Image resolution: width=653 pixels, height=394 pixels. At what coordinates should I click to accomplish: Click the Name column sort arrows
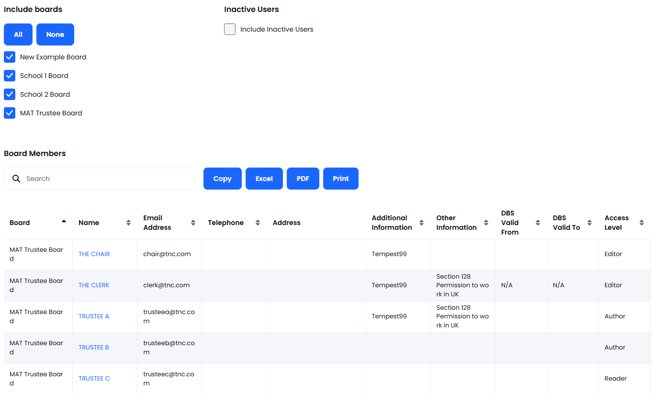click(128, 223)
